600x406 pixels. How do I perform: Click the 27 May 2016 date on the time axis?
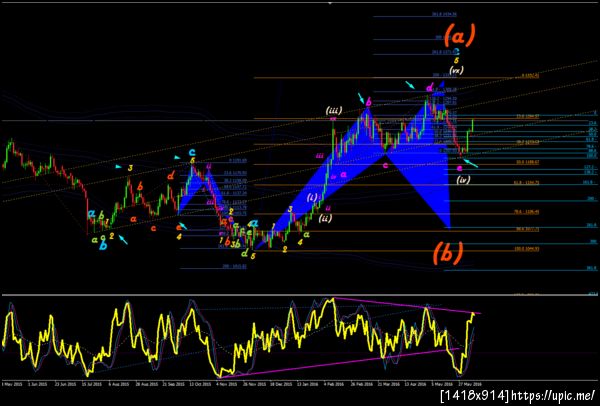pyautogui.click(x=470, y=383)
